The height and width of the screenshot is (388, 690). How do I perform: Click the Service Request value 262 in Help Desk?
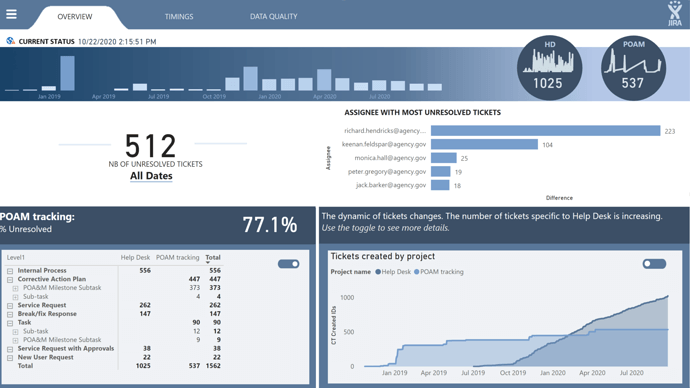[x=145, y=305]
